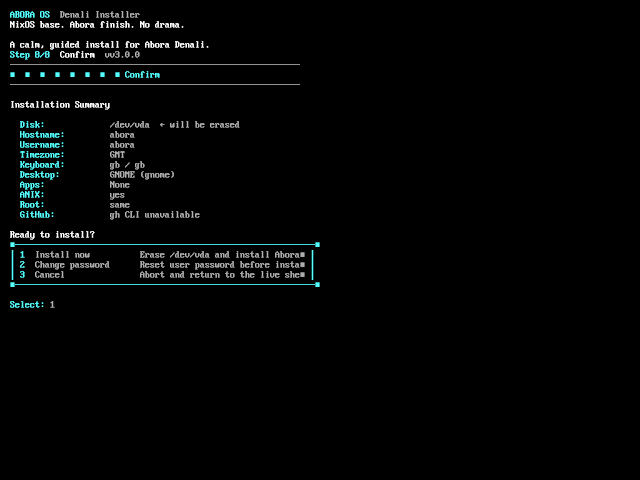Choose the 'Change password' menu option
The width and height of the screenshot is (640, 480).
tap(72, 265)
